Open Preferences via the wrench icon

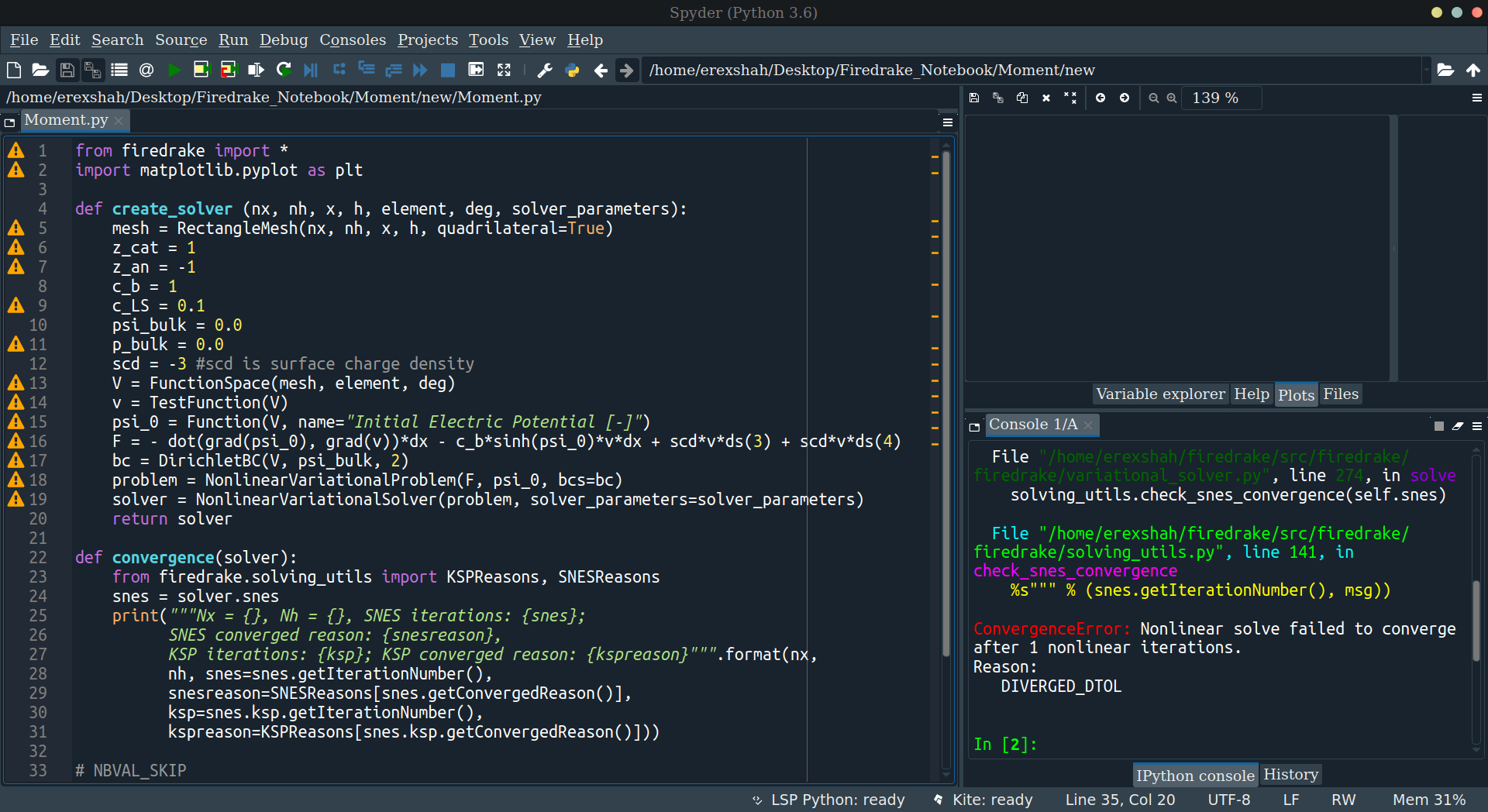tap(545, 71)
